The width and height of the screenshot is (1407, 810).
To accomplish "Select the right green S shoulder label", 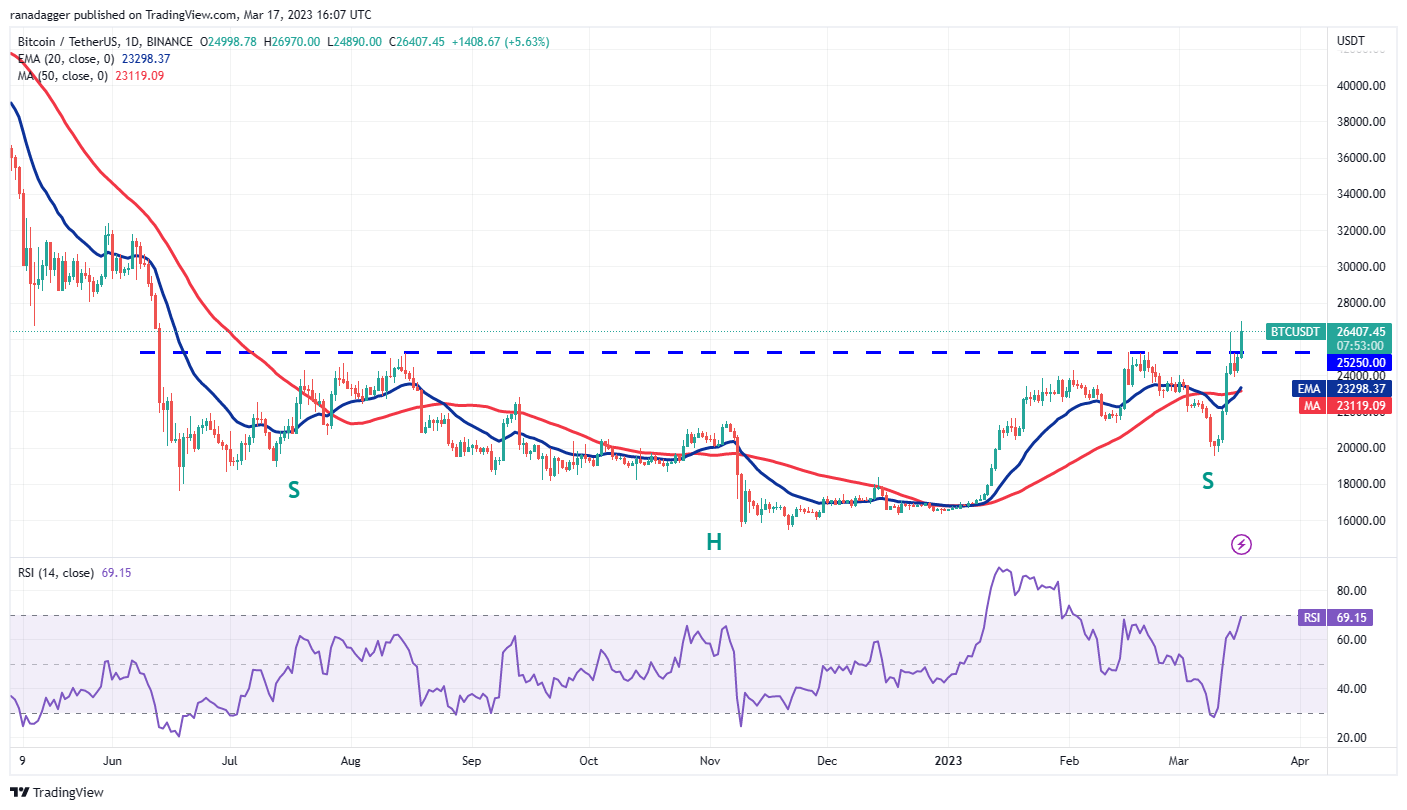I will pos(1208,481).
